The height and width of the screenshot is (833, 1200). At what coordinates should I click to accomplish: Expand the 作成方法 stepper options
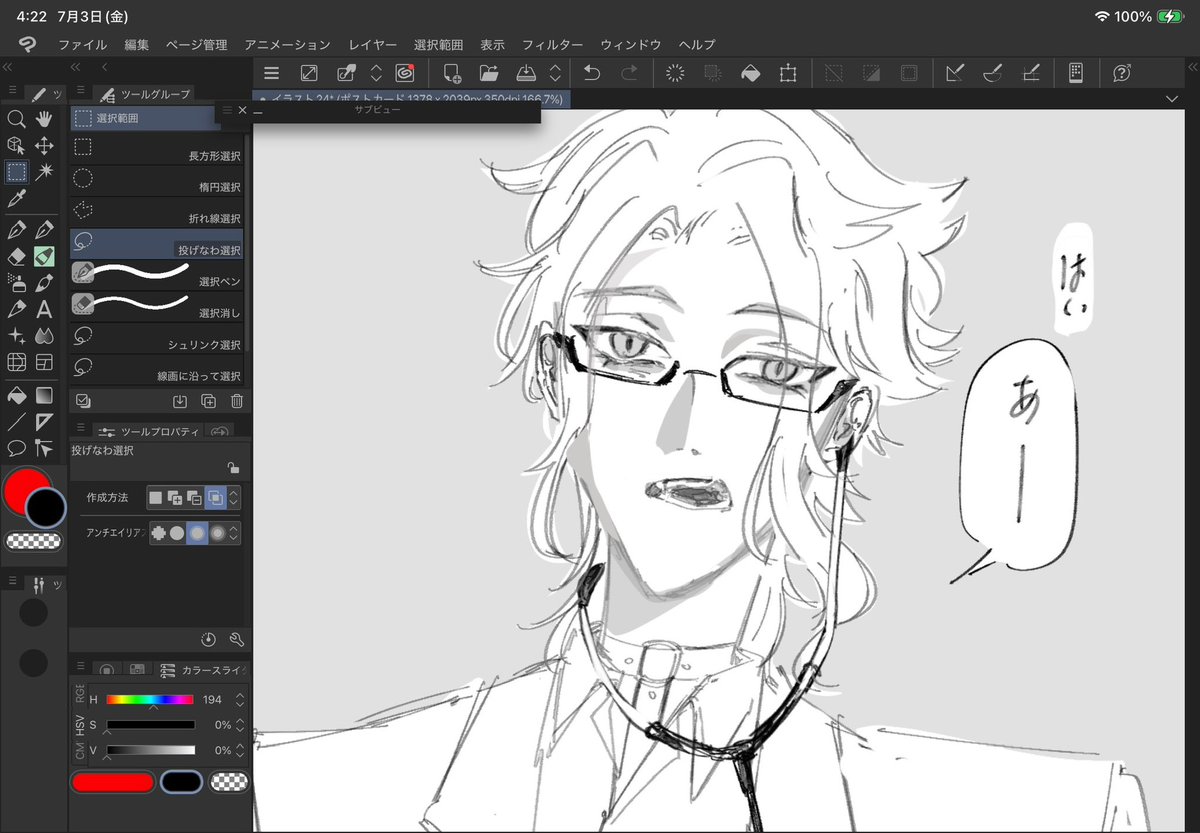(234, 497)
